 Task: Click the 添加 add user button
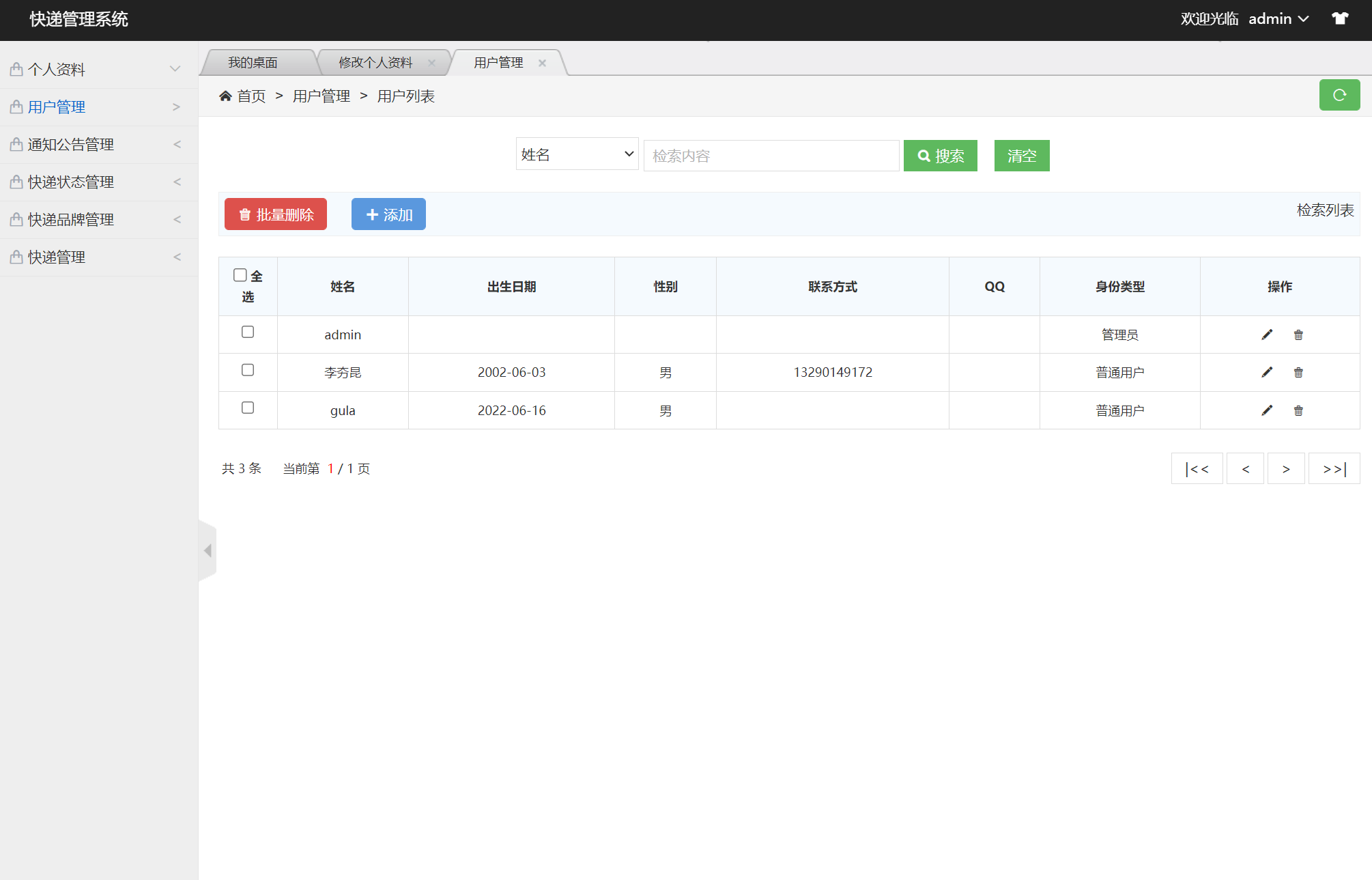(x=388, y=214)
